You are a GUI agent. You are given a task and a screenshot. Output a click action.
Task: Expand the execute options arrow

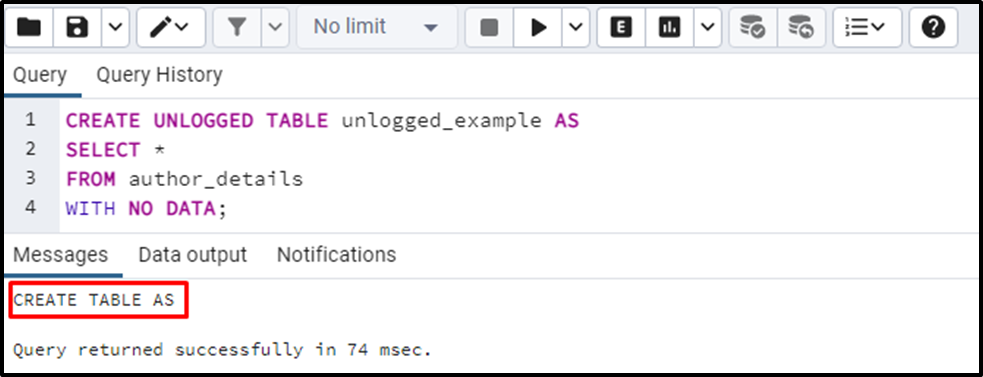click(576, 27)
